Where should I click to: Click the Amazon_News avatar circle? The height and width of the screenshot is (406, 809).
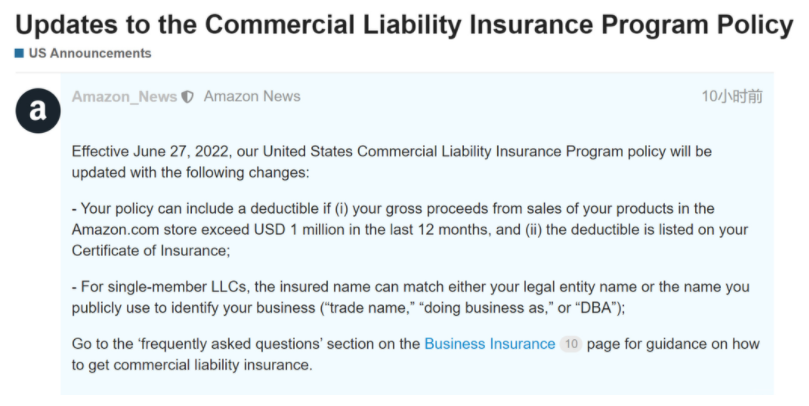(x=38, y=112)
